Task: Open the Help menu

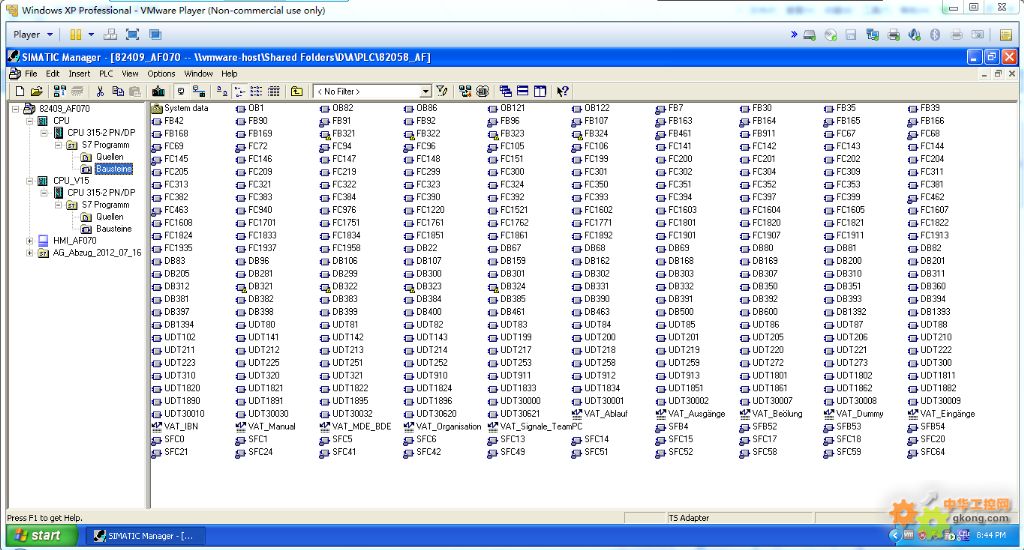Action: click(229, 74)
